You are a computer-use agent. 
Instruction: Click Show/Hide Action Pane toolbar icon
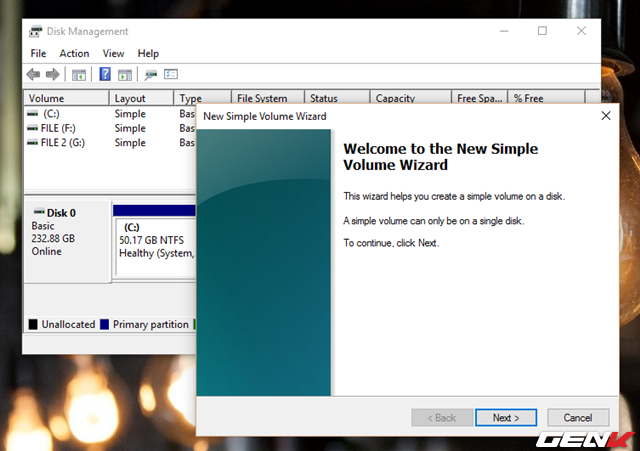click(x=125, y=74)
